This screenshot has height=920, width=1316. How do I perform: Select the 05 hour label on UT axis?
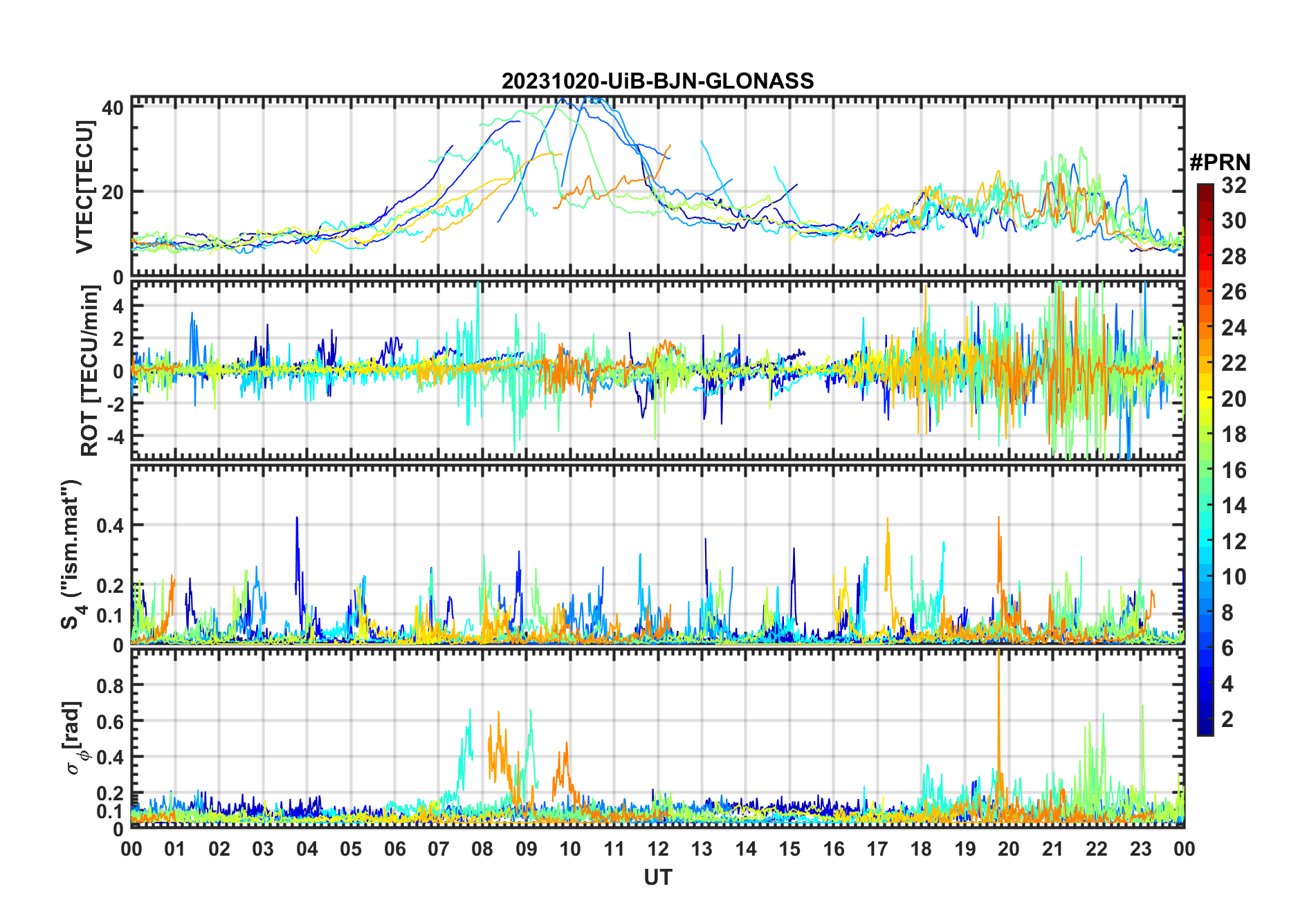click(x=351, y=849)
